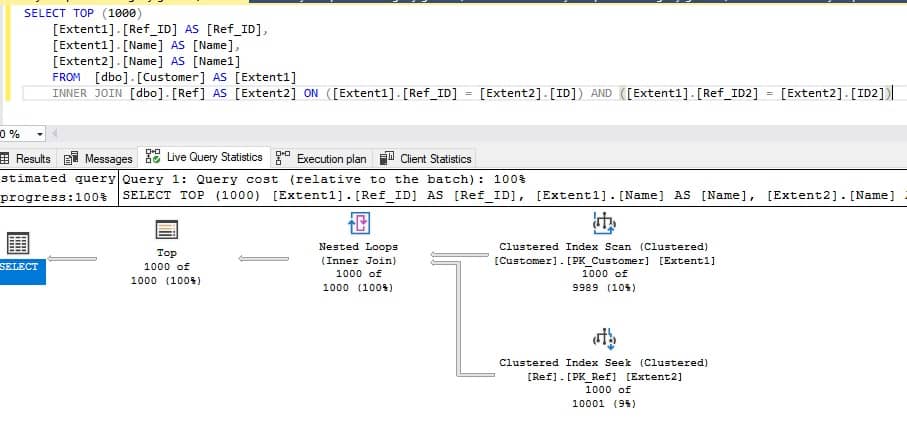Click the [Ref].[PK_Ref] [Extent2] label
Image resolution: width=907 pixels, height=439 pixels.
(604, 377)
